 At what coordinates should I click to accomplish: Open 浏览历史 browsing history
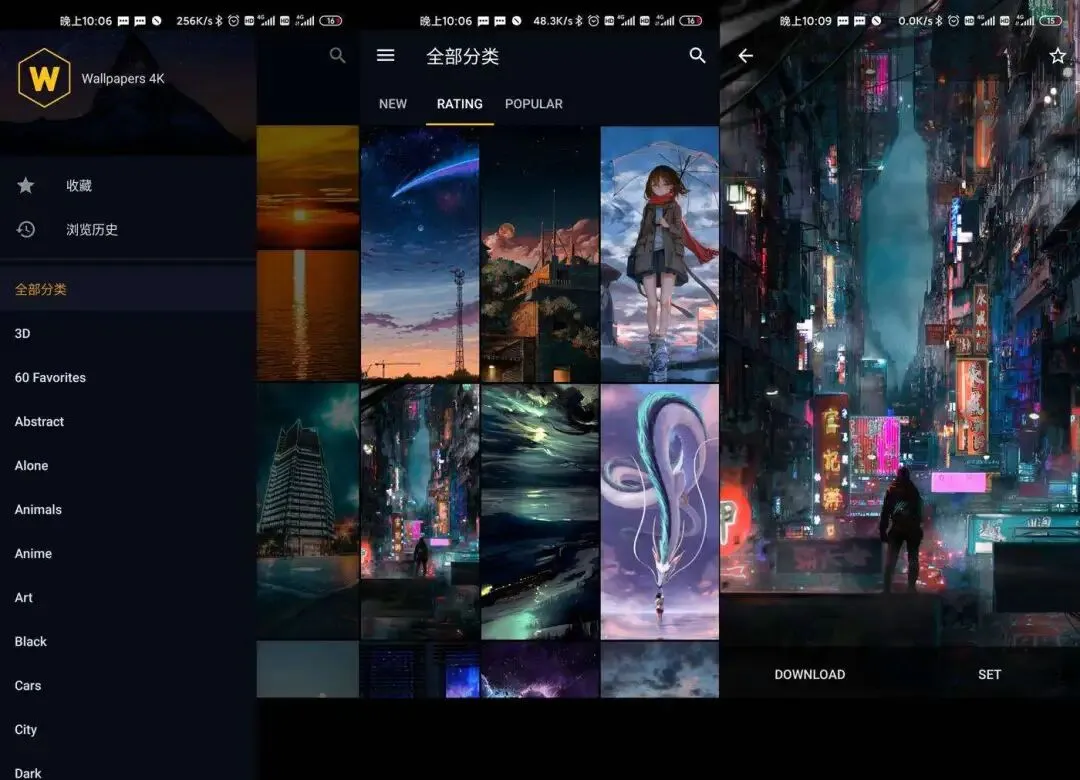click(x=128, y=229)
